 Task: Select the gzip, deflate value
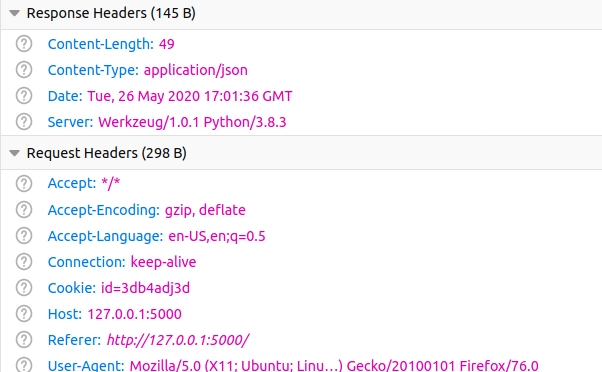205,210
